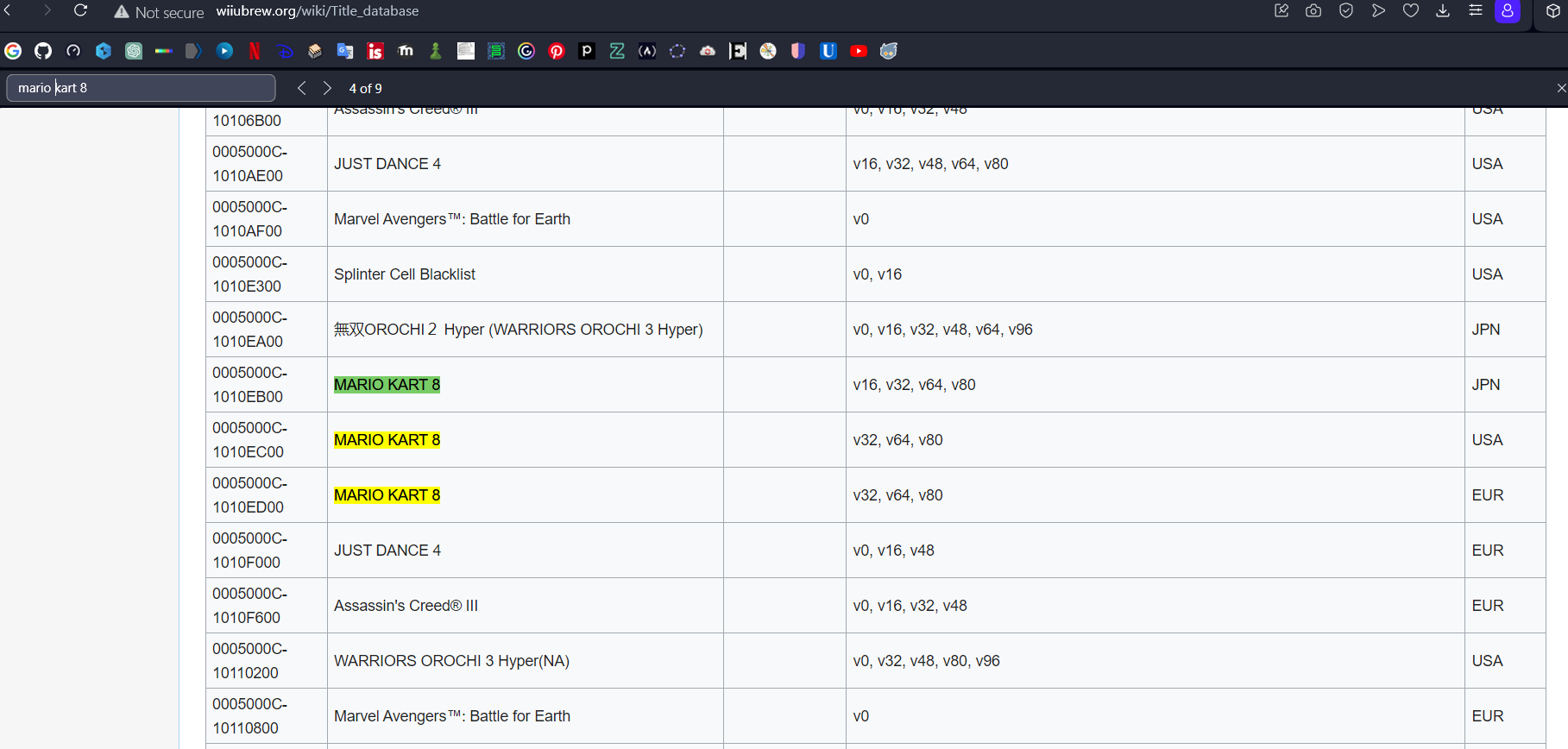The height and width of the screenshot is (749, 1568).
Task: Click title ID 0005000C-1010EA00
Action: coord(250,330)
